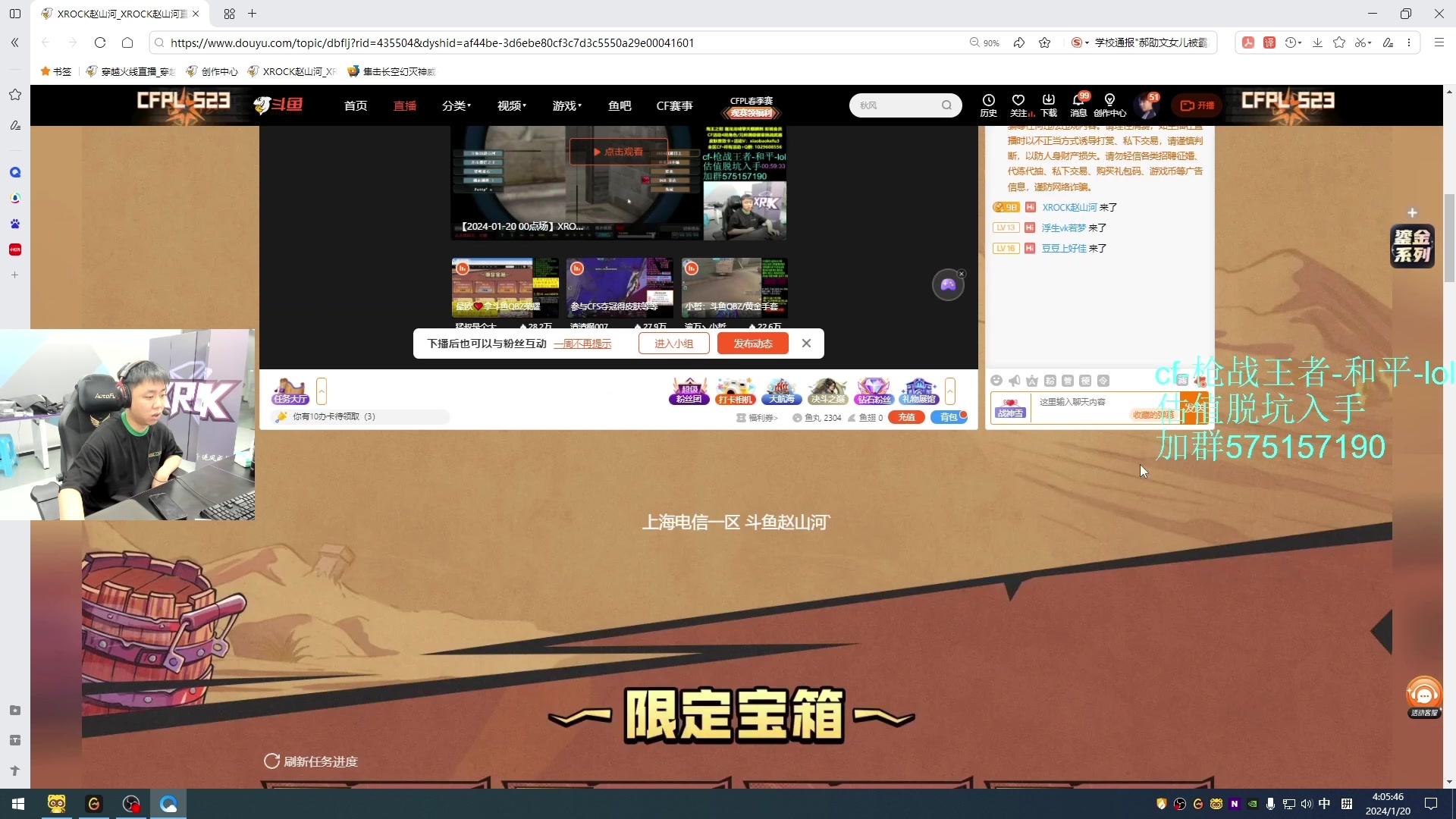The image size is (1456, 819).
Task: Click the 任务大厅 task hall icon
Action: [x=290, y=391]
